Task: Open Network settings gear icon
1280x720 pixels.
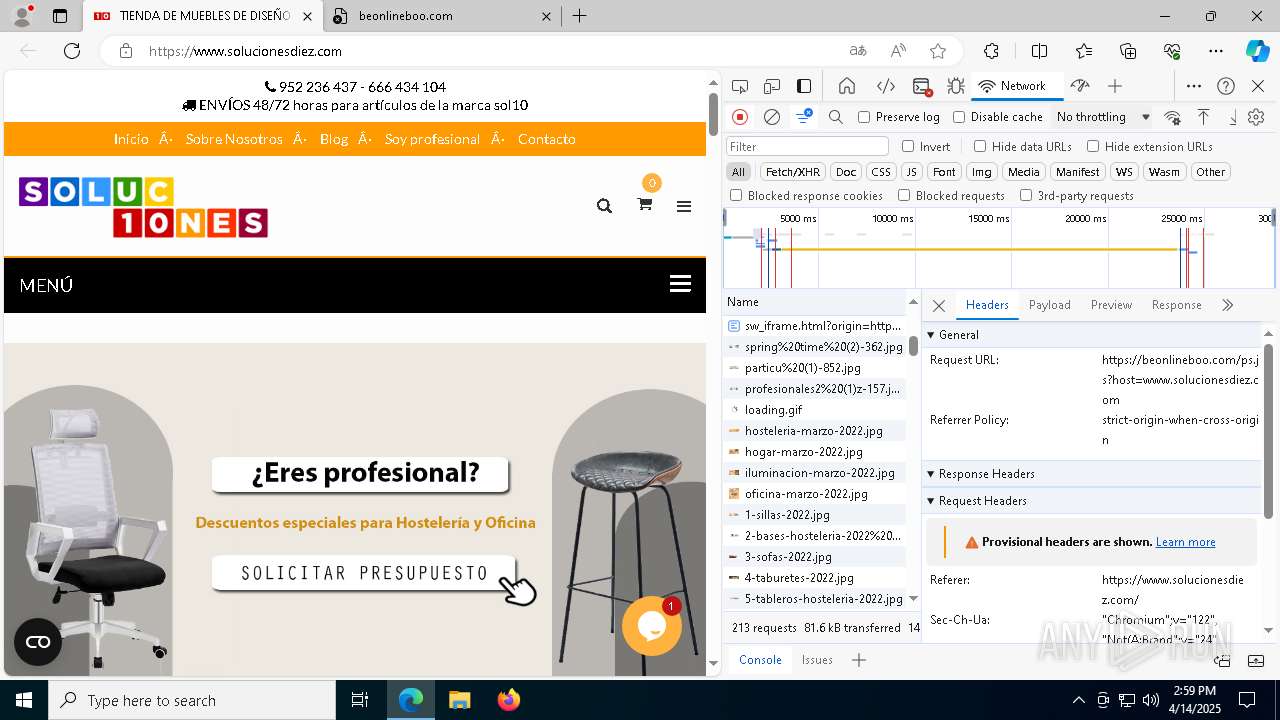Action: coord(1256,117)
